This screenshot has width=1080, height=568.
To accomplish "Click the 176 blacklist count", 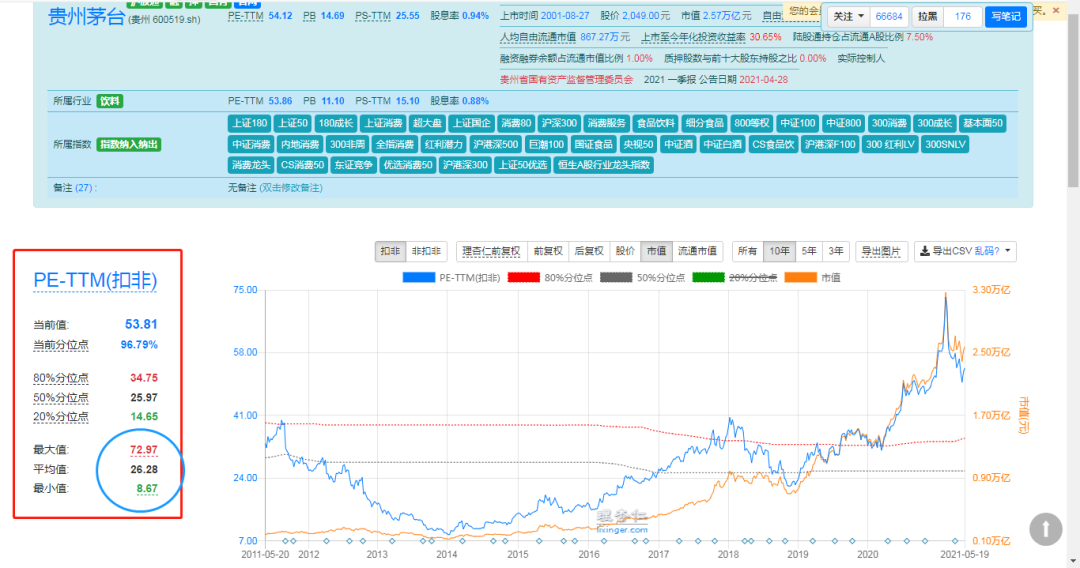I will pyautogui.click(x=963, y=16).
